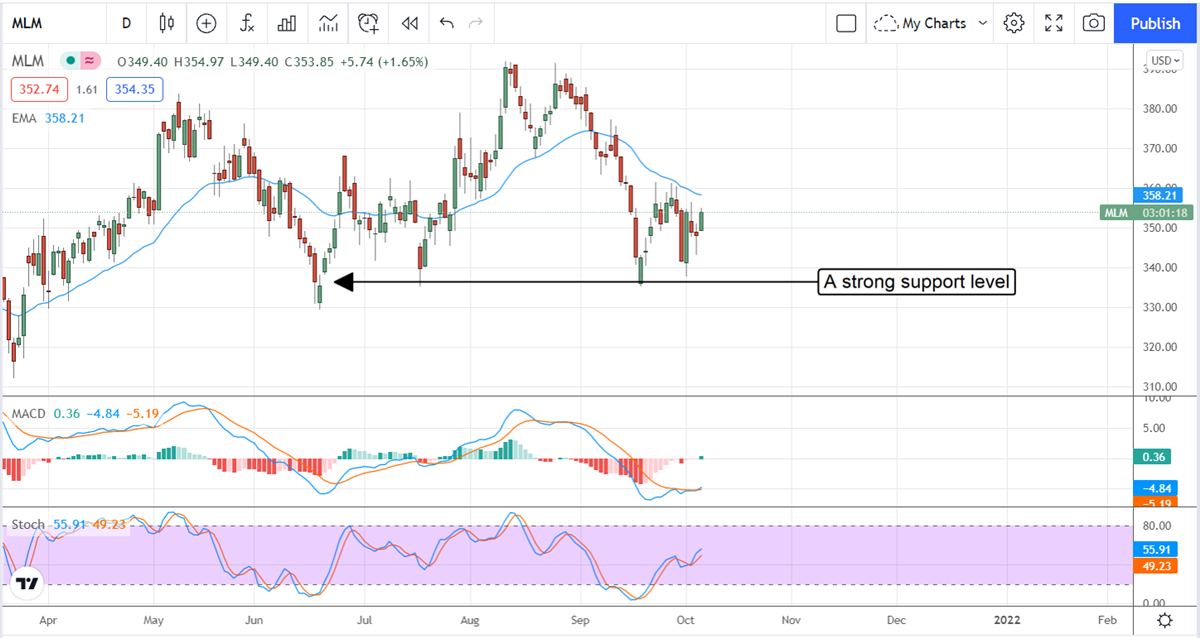Click the indicator templates icon

(328, 22)
